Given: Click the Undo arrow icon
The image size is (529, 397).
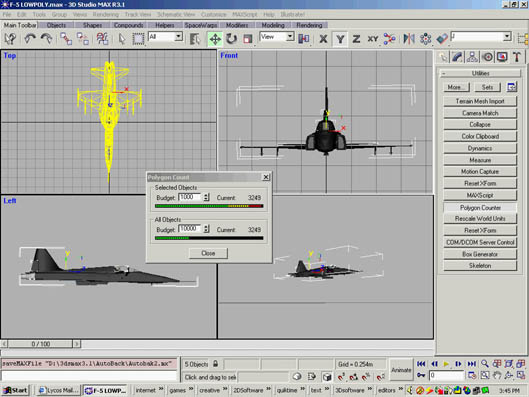Looking at the screenshot, I should [30, 39].
